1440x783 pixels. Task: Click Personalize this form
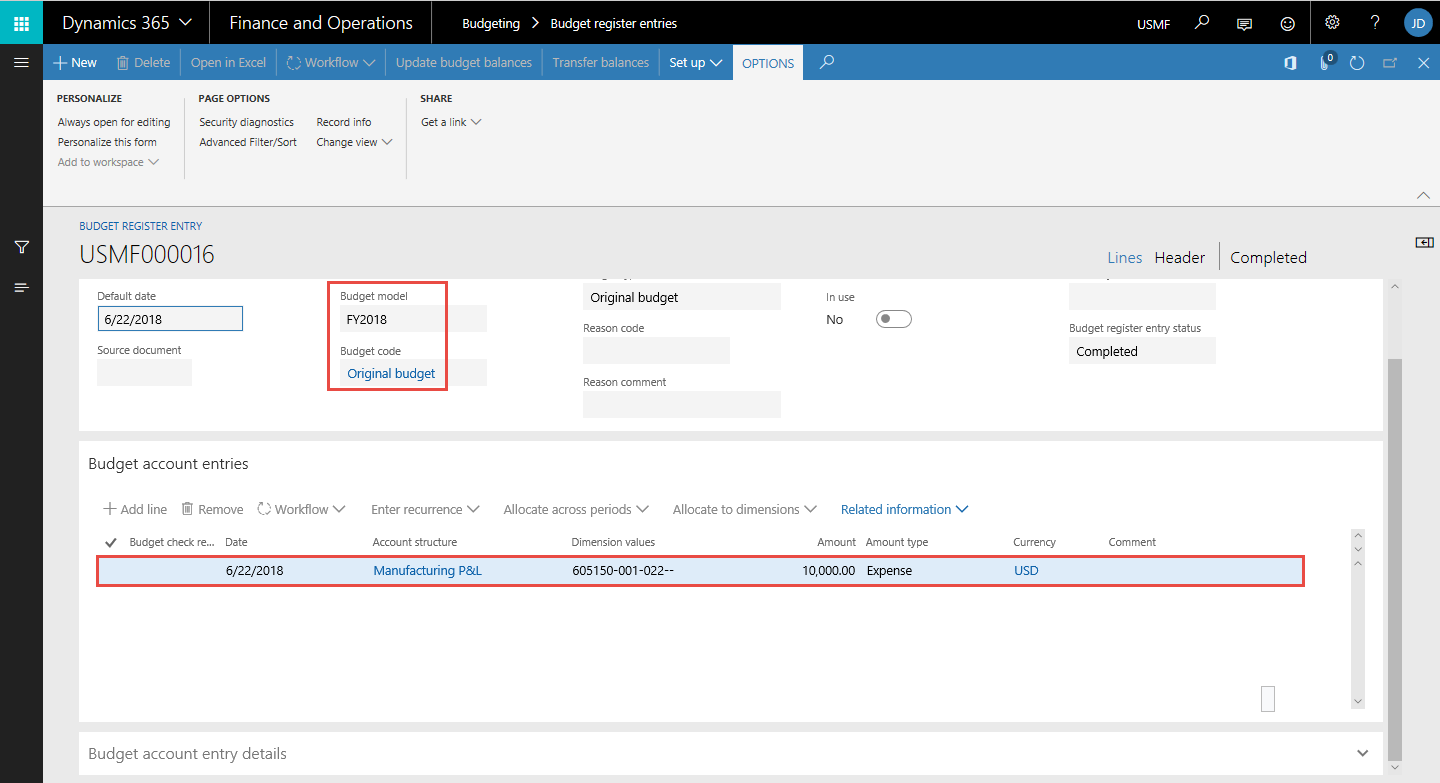[107, 142]
